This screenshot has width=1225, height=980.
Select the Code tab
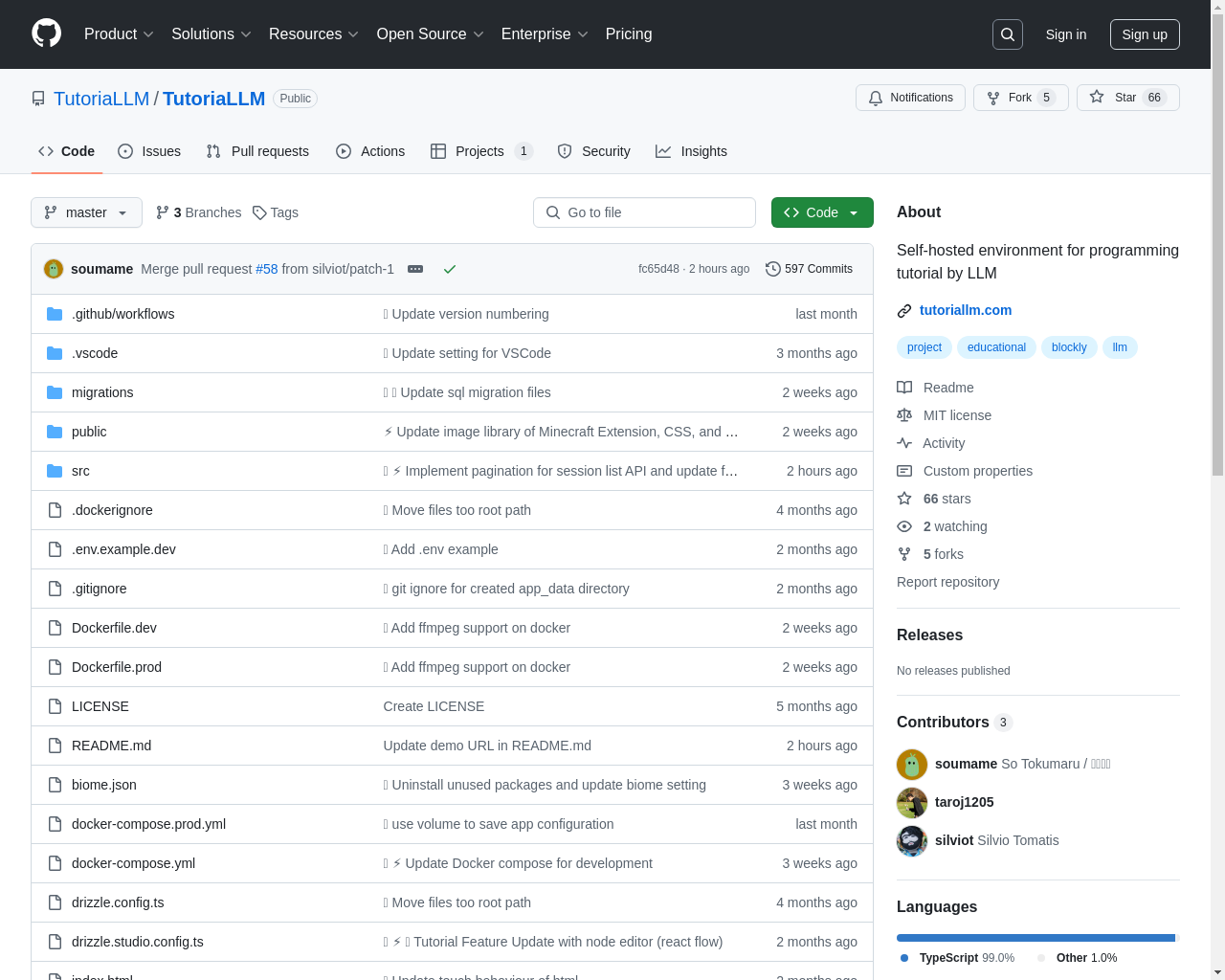[66, 151]
